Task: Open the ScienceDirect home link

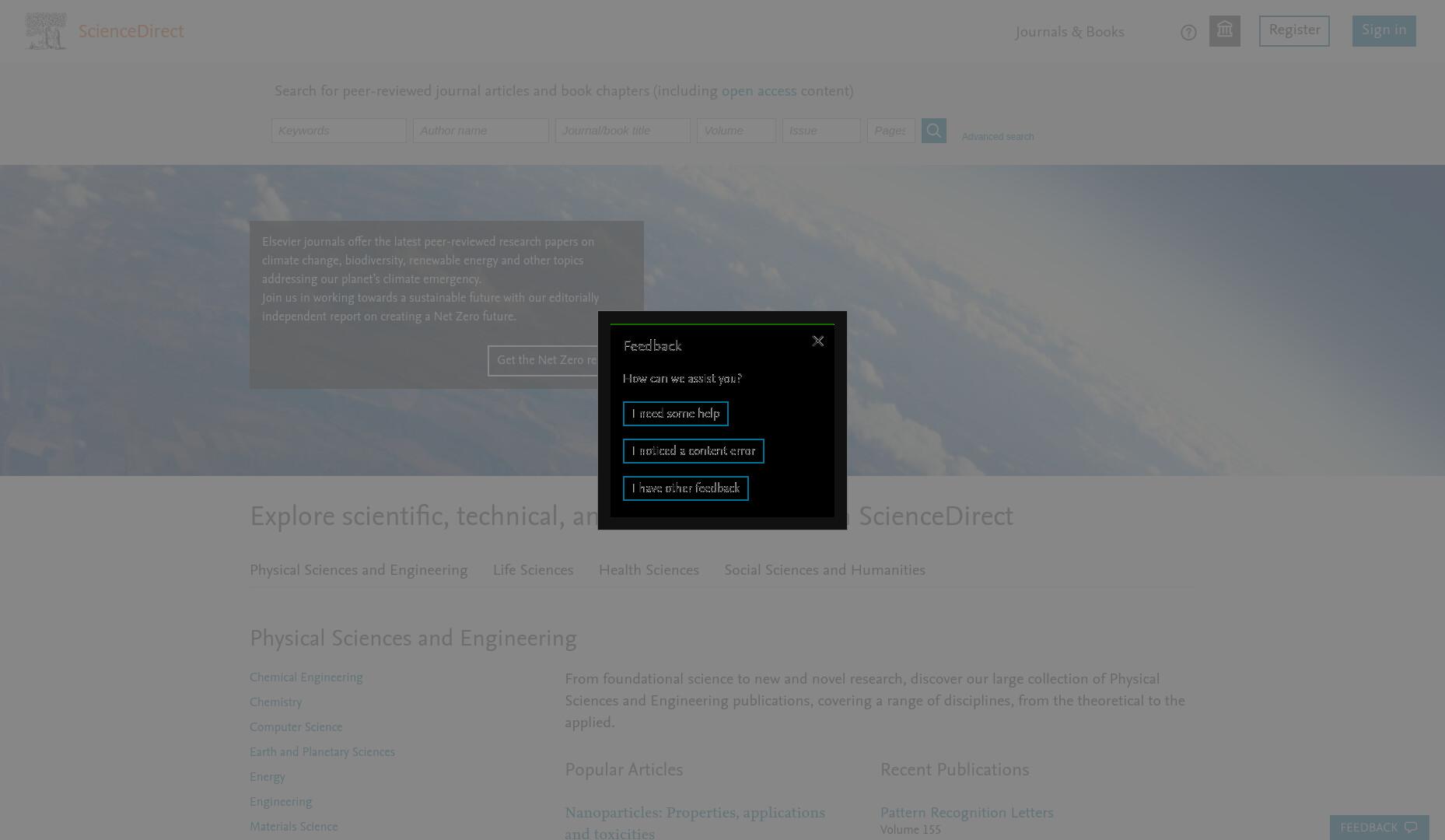Action: point(131,32)
